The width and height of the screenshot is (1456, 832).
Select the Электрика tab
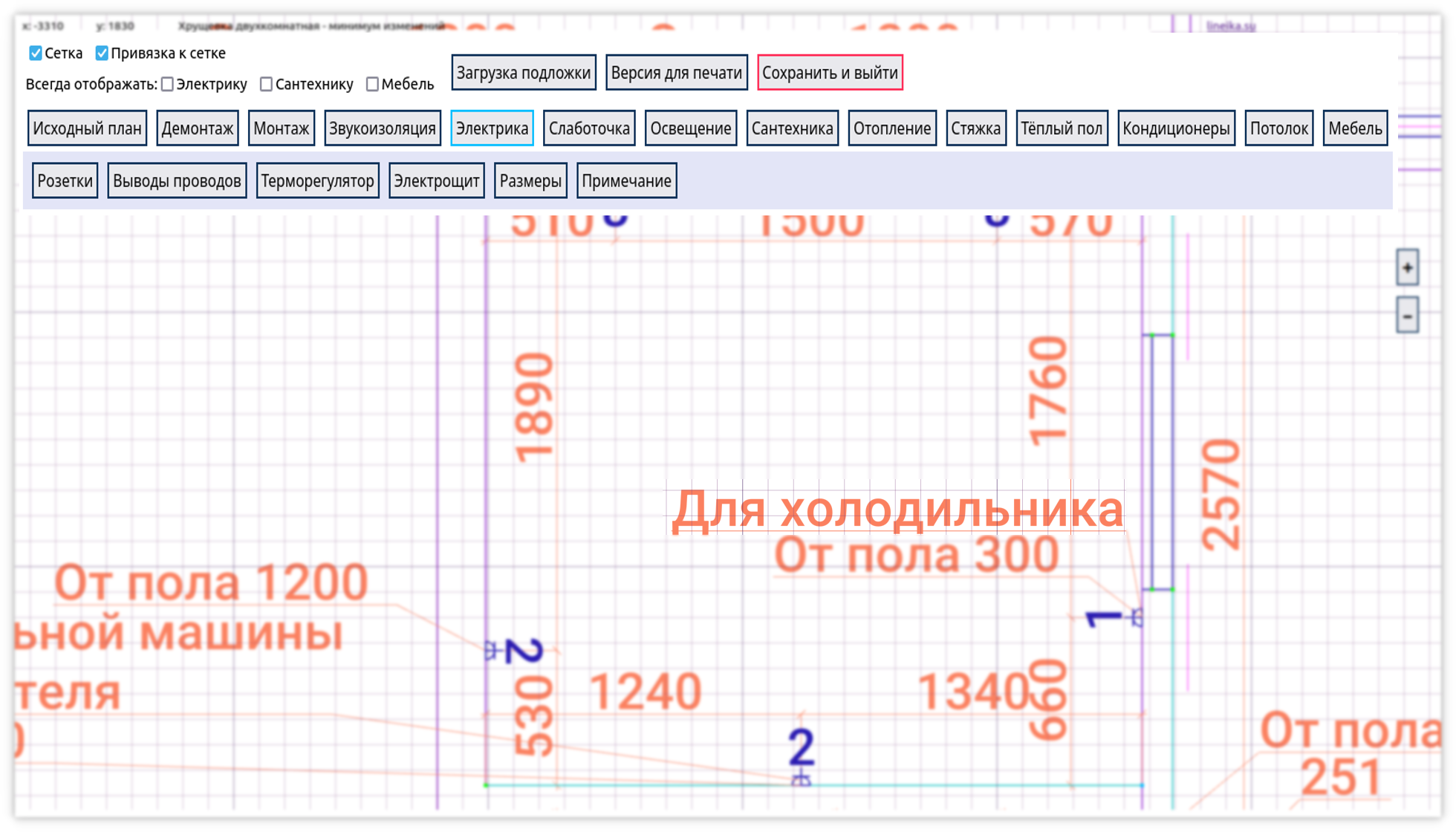493,128
